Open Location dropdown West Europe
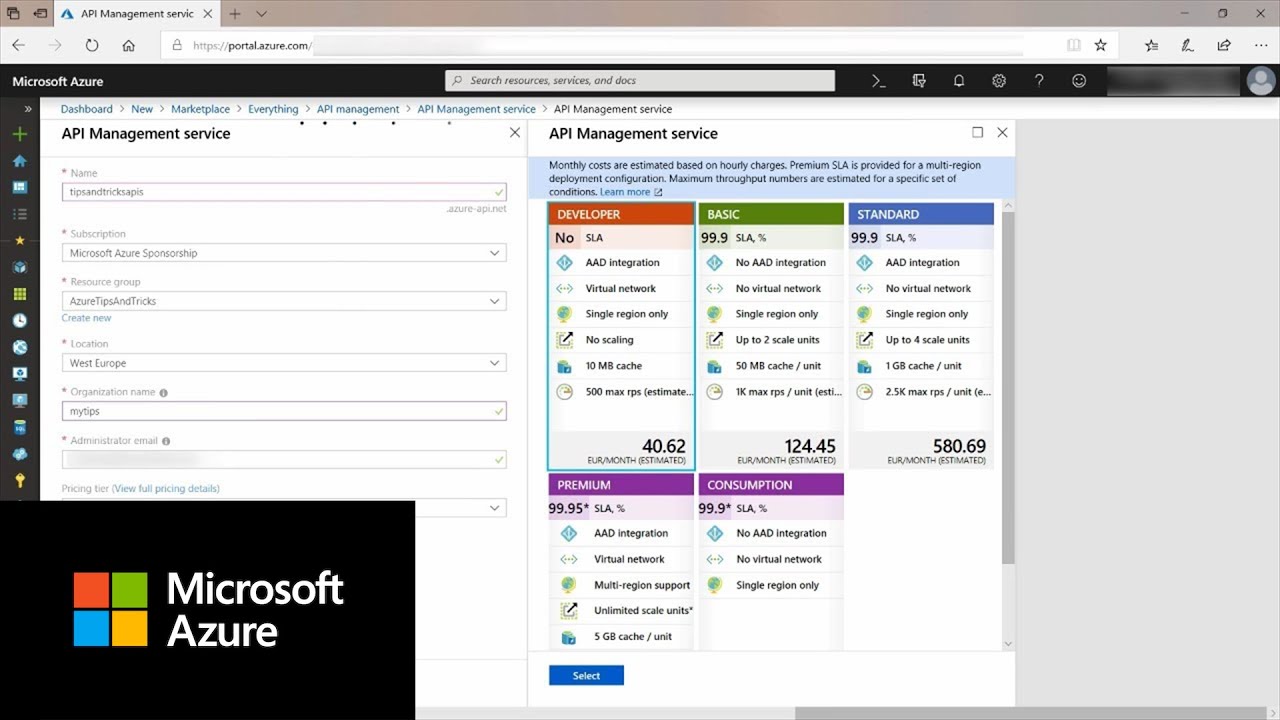 (284, 363)
